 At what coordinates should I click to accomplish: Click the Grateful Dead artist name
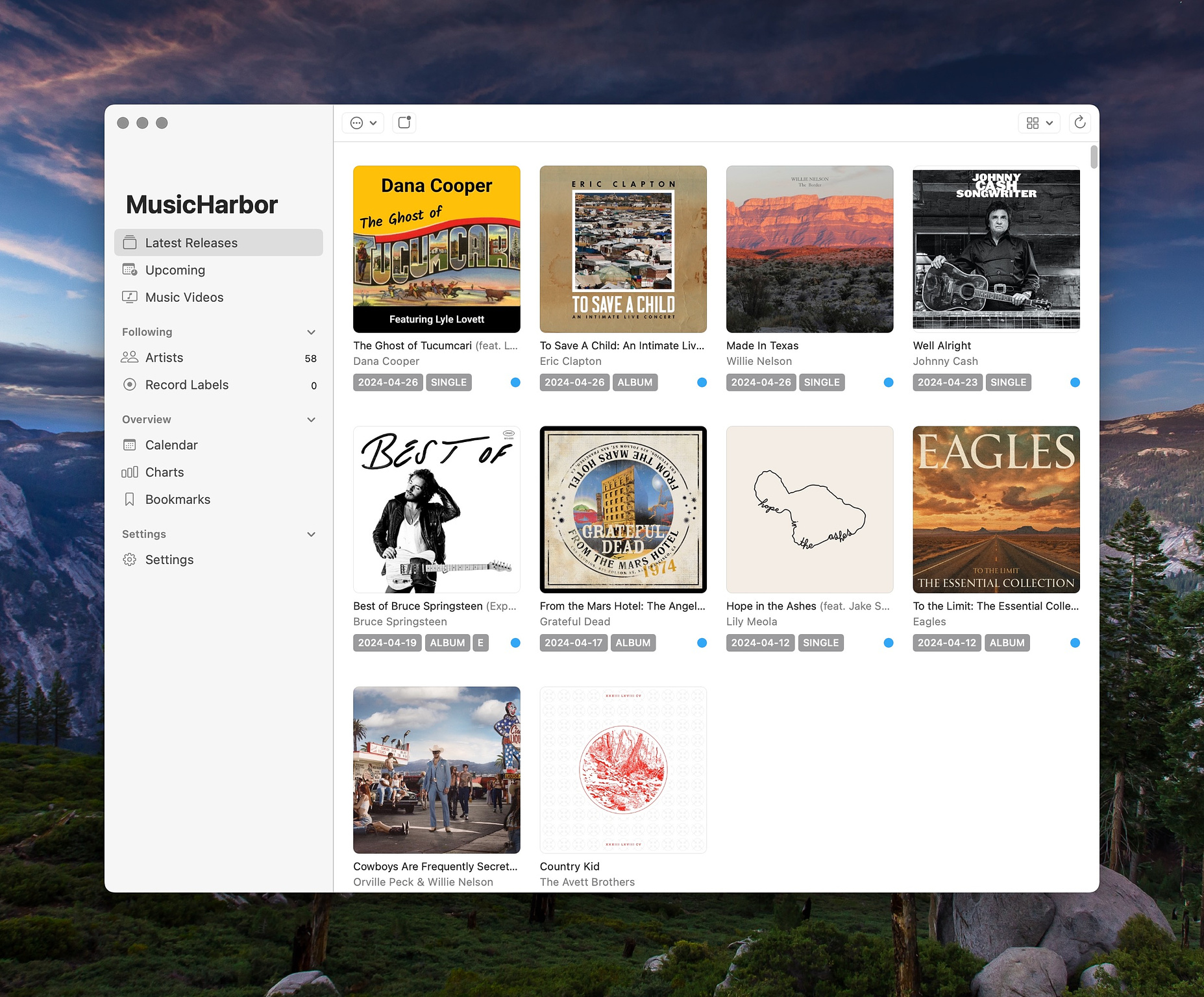pyautogui.click(x=575, y=622)
